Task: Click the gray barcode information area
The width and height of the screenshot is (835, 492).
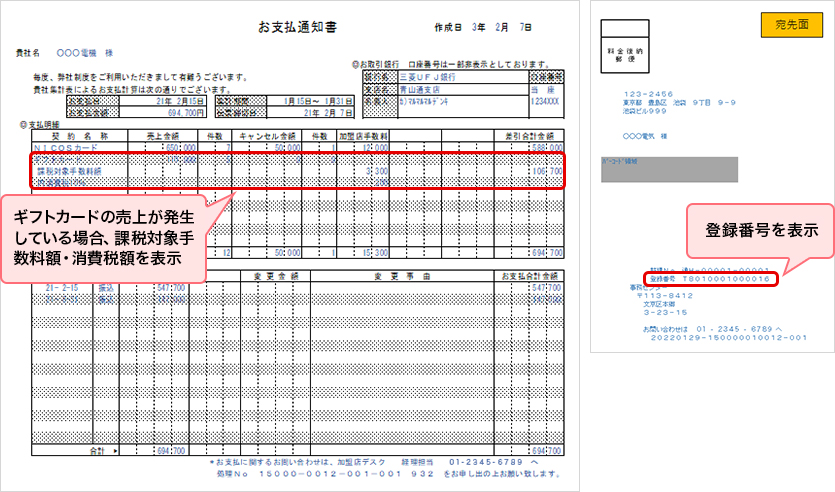Action: click(638, 168)
